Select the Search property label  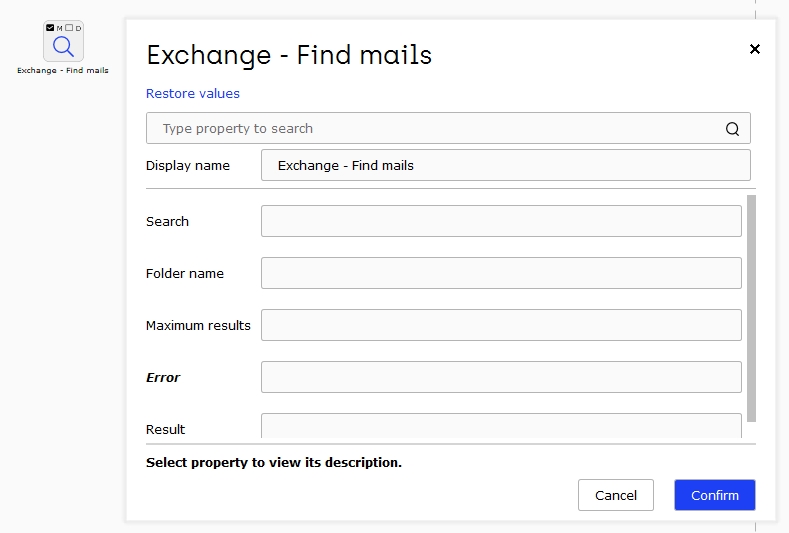pyautogui.click(x=167, y=221)
